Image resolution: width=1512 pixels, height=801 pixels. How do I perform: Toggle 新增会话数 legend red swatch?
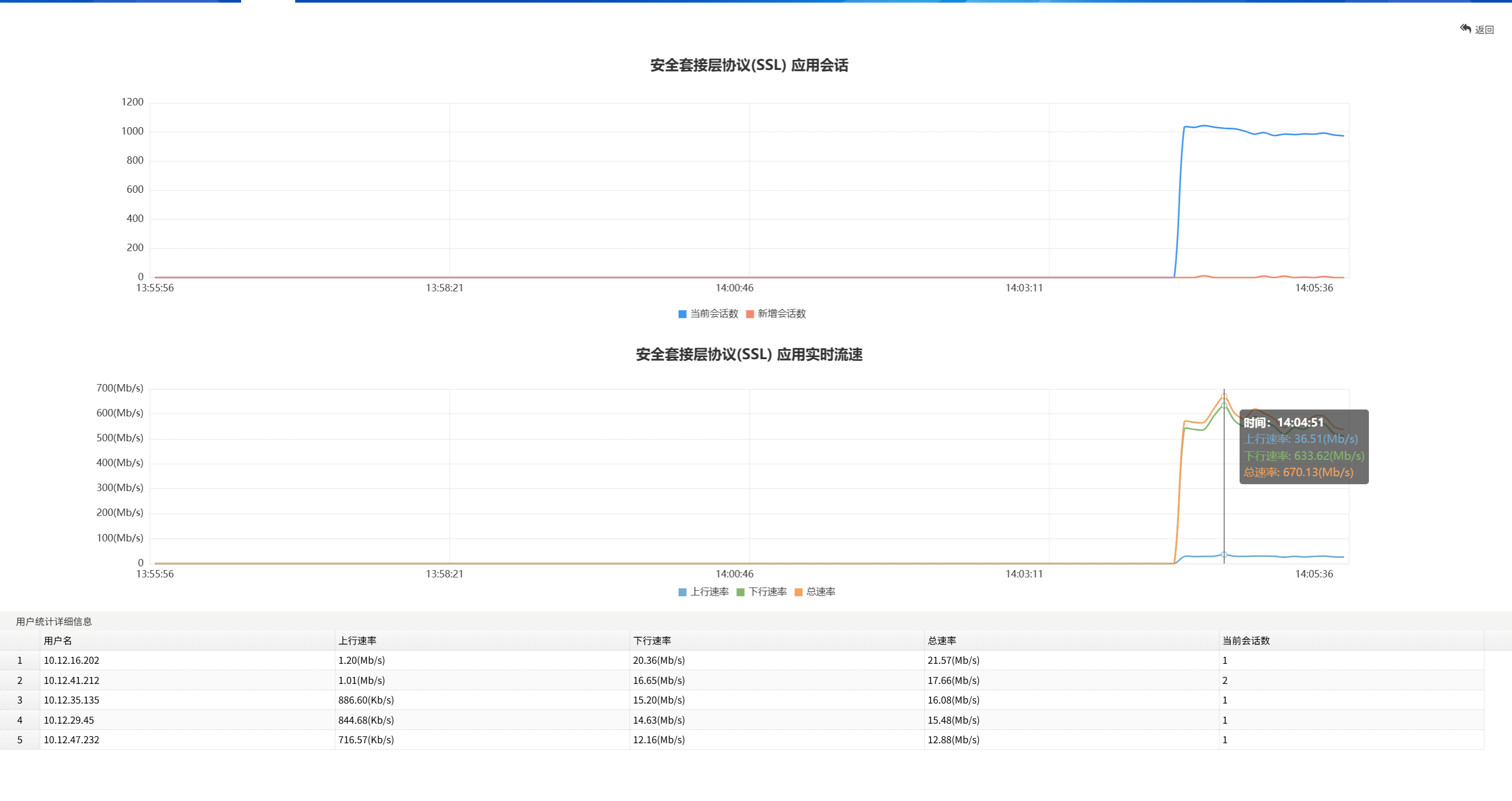pos(749,314)
